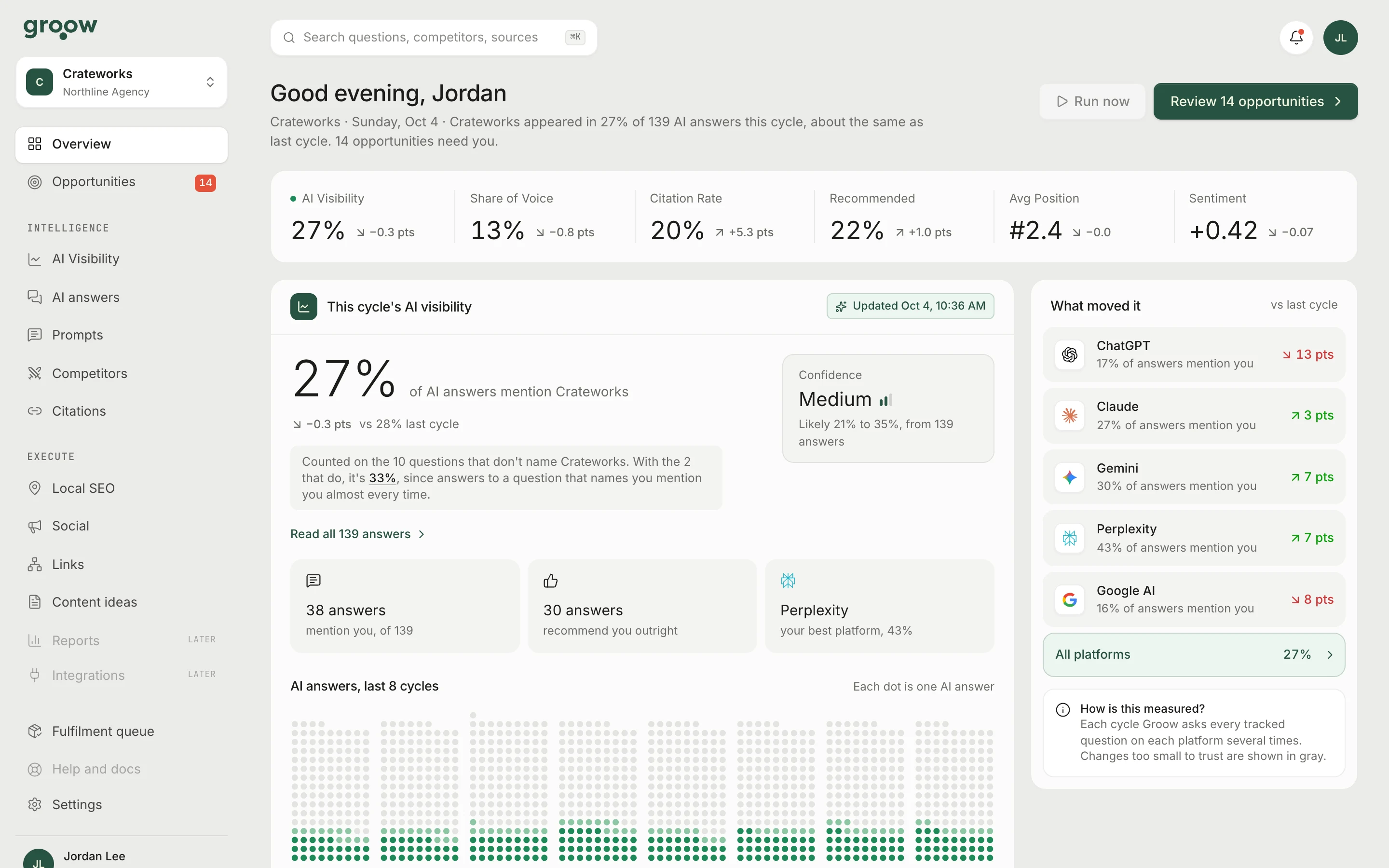Click Review 14 opportunities button
The height and width of the screenshot is (868, 1389).
pos(1255,102)
